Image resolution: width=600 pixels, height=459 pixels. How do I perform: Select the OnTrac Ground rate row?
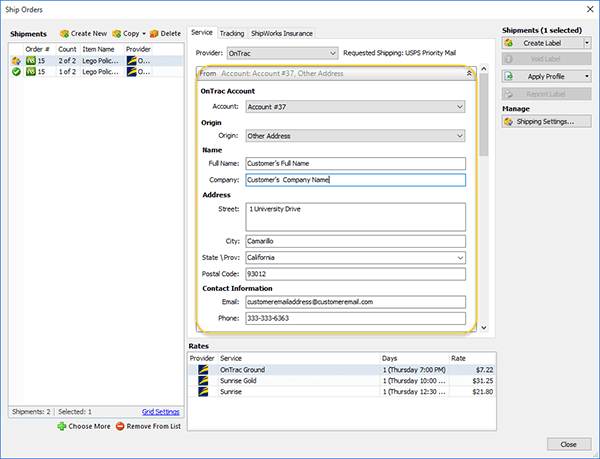click(x=342, y=369)
